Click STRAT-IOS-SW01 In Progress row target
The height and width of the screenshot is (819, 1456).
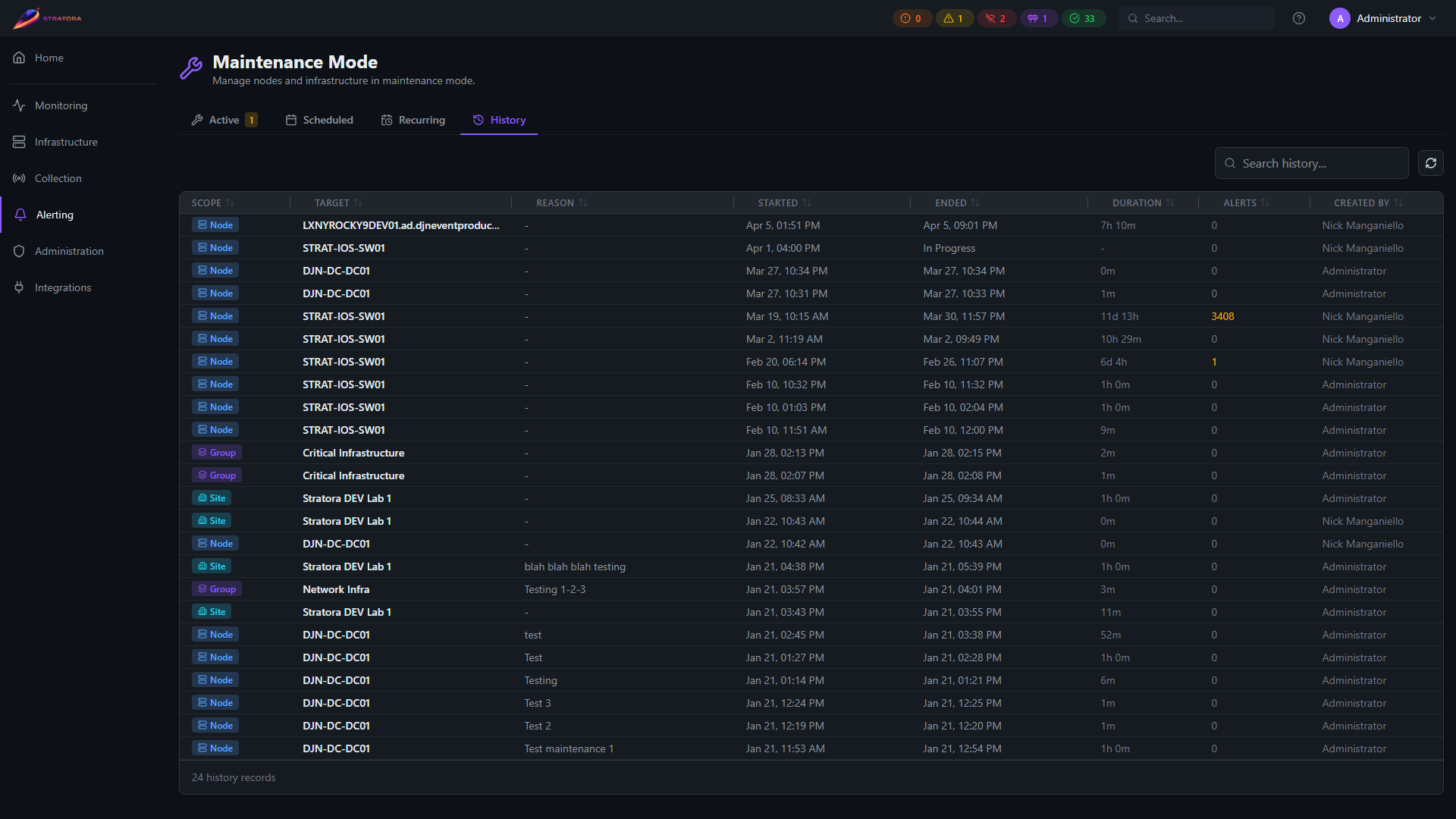pos(344,248)
